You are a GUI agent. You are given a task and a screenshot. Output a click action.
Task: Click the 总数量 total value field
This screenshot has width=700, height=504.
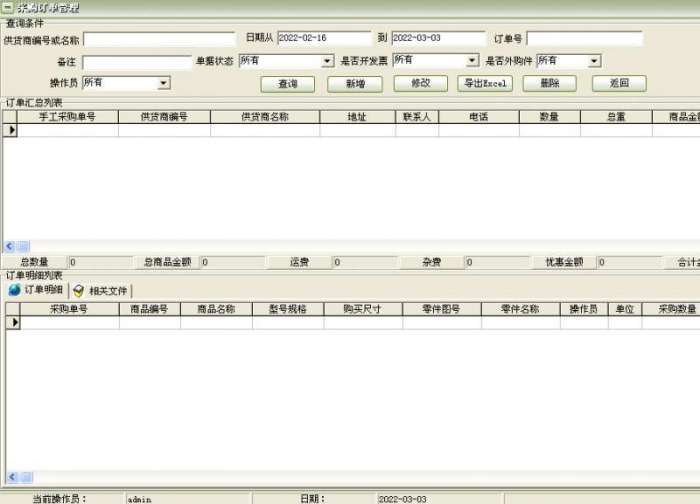(x=100, y=262)
